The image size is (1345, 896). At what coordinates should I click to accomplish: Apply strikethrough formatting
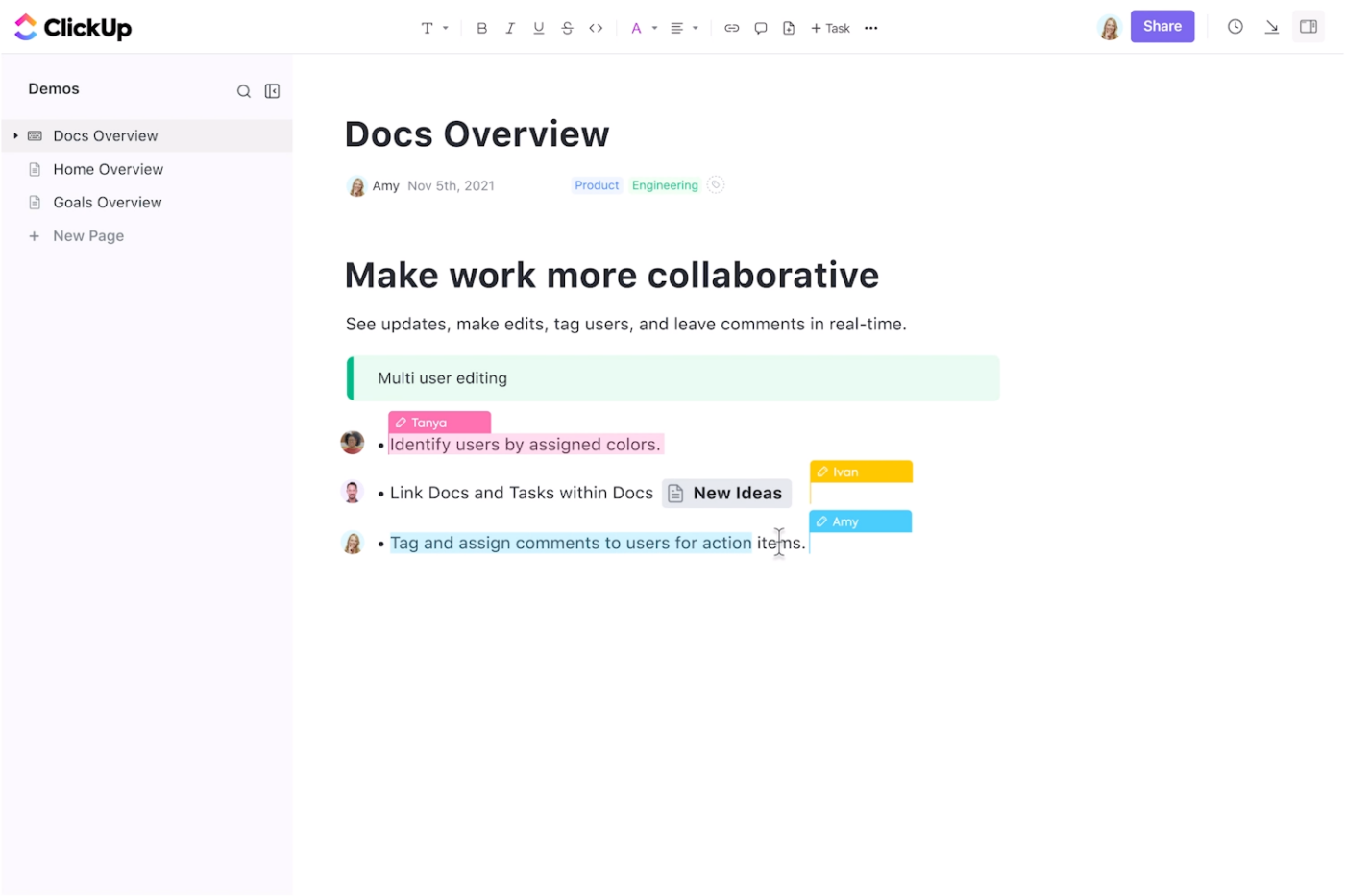point(568,28)
